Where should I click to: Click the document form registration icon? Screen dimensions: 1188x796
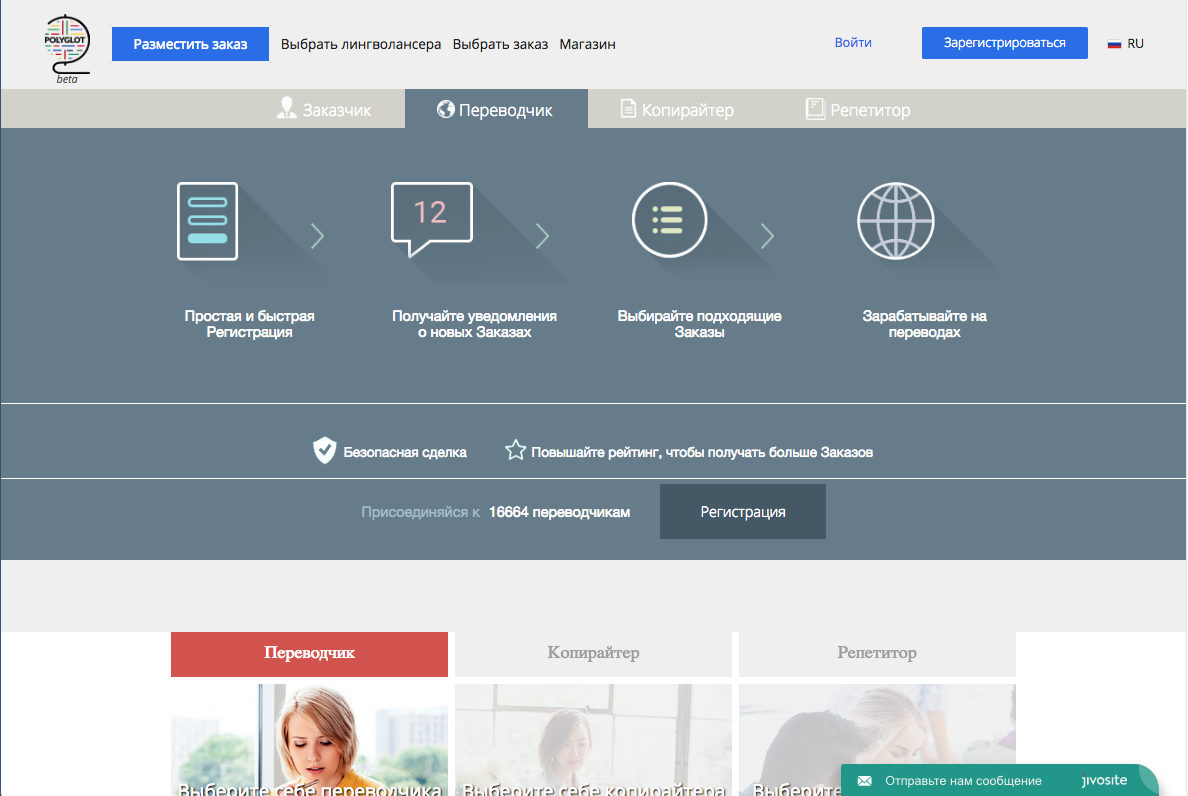(208, 221)
